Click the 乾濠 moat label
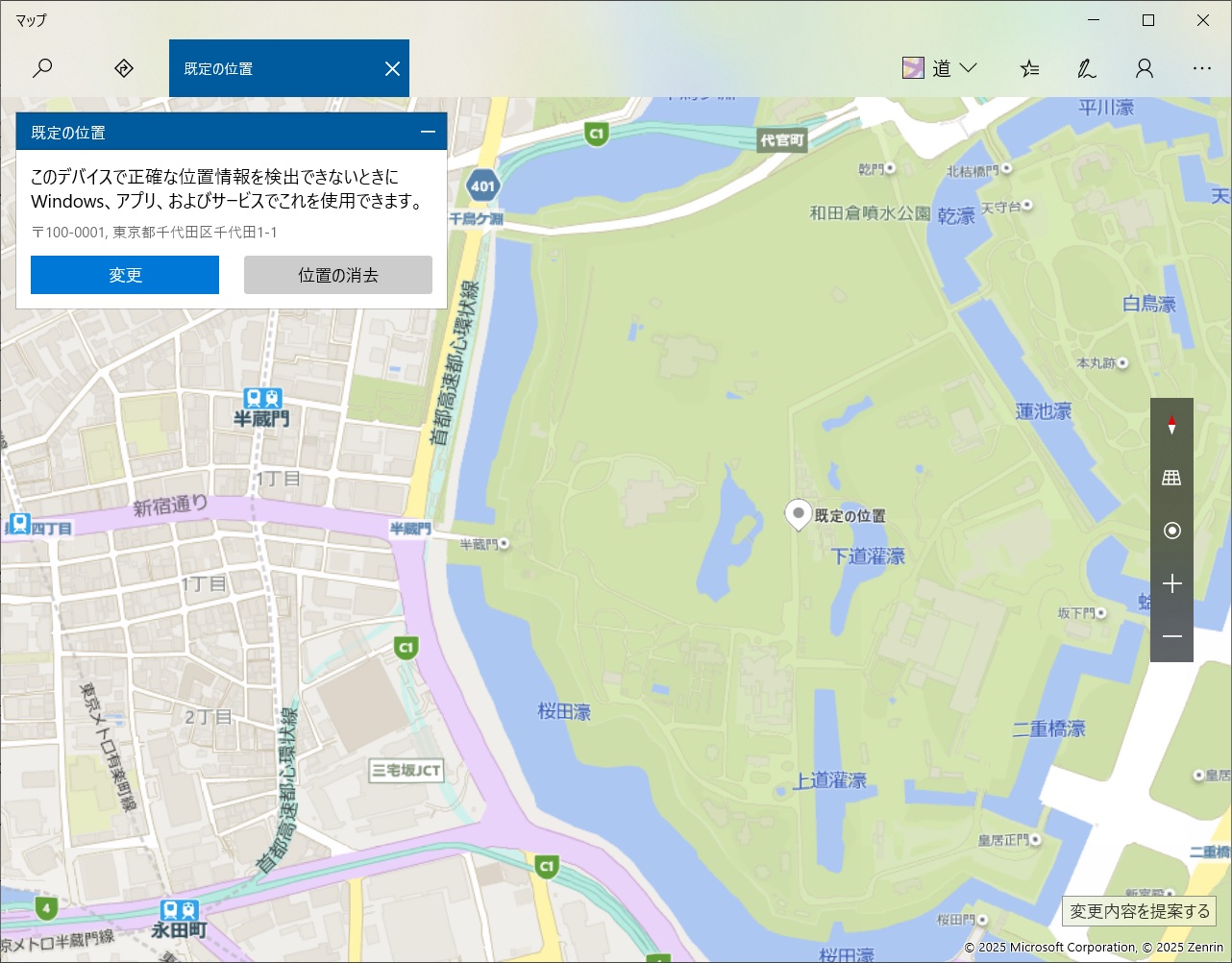Image resolution: width=1232 pixels, height=963 pixels. point(956,217)
